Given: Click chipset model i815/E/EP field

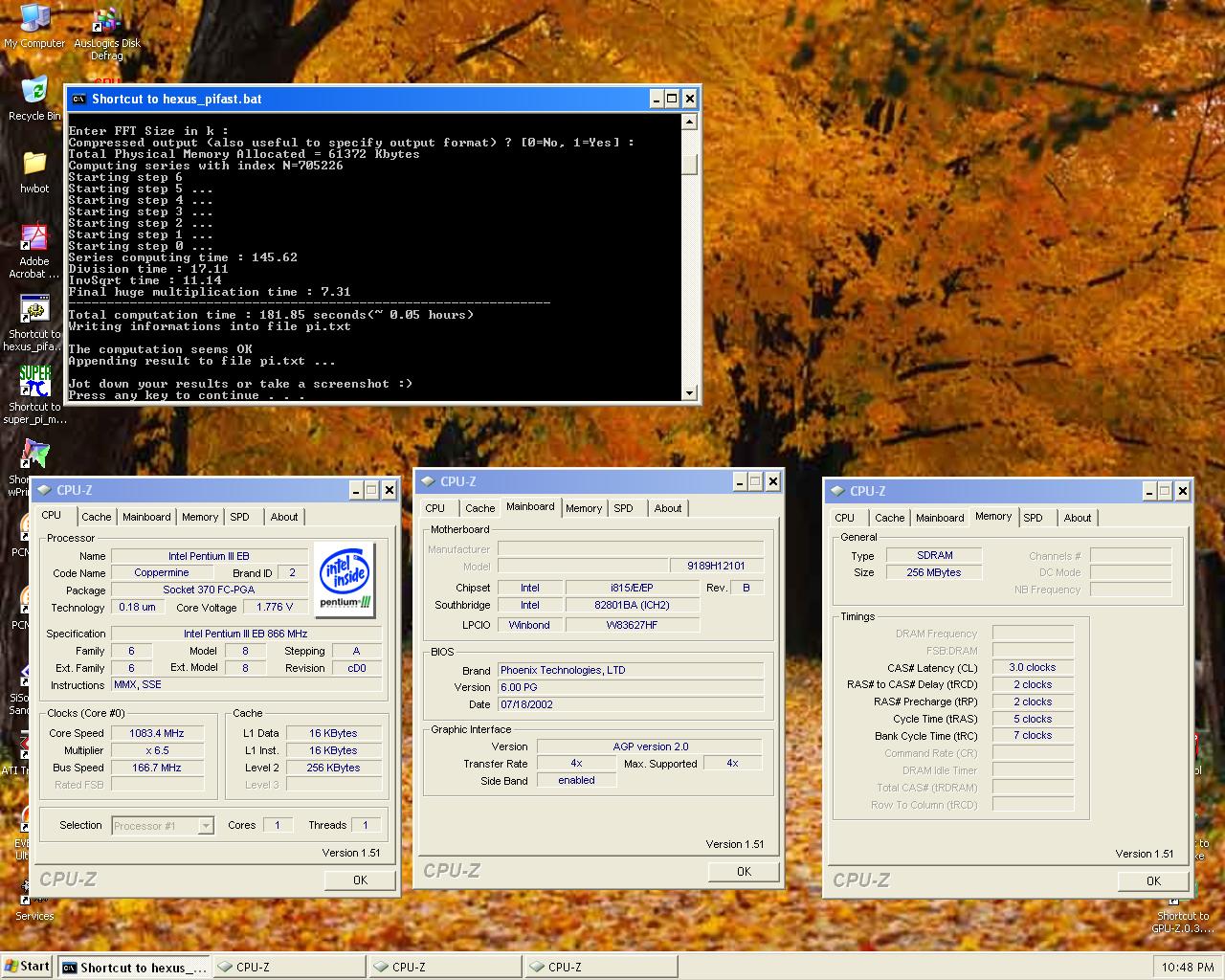Looking at the screenshot, I should [x=632, y=588].
